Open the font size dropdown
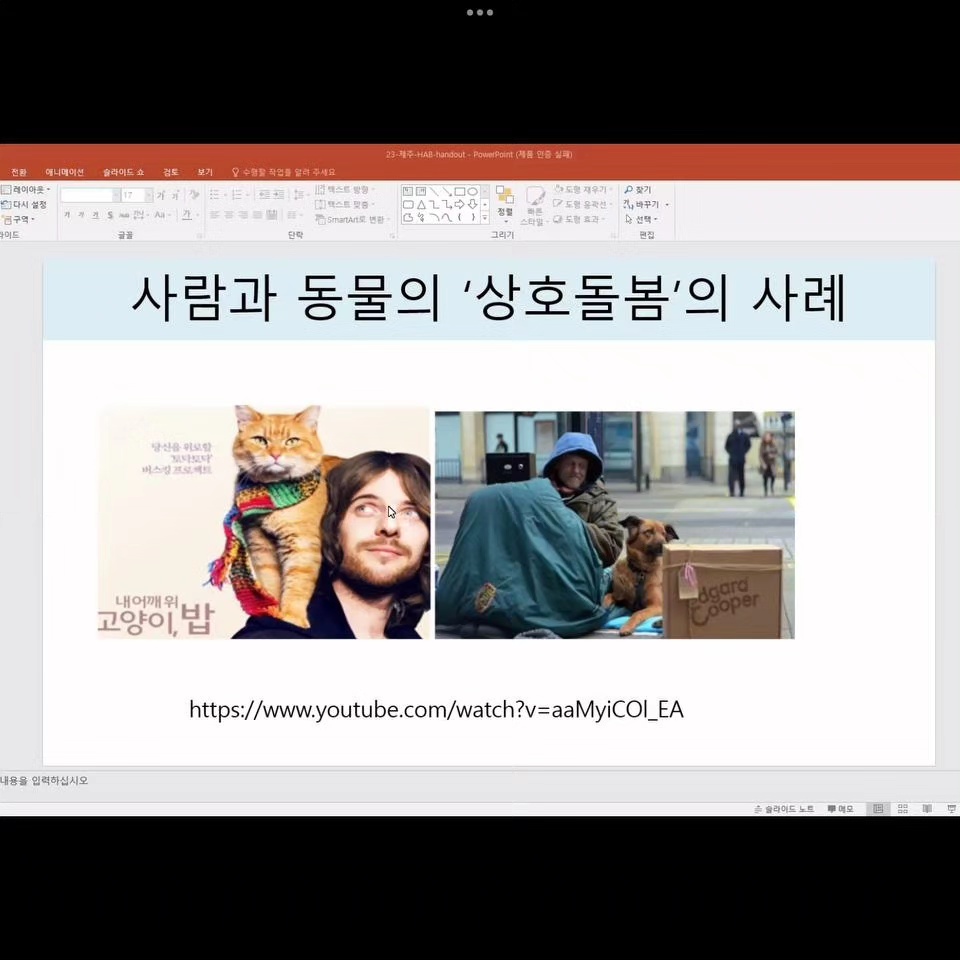The image size is (960, 960). tap(148, 195)
